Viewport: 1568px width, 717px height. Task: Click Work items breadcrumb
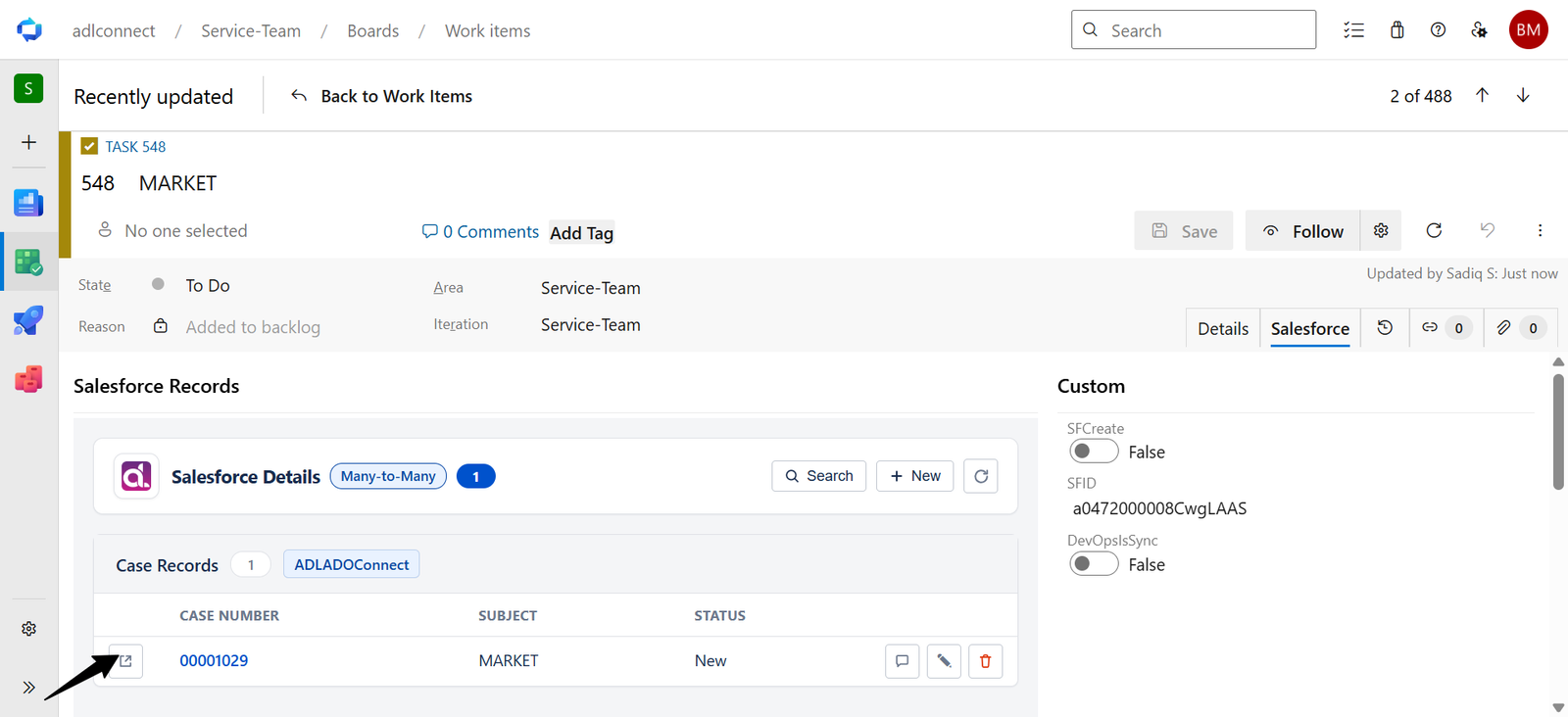[x=488, y=30]
